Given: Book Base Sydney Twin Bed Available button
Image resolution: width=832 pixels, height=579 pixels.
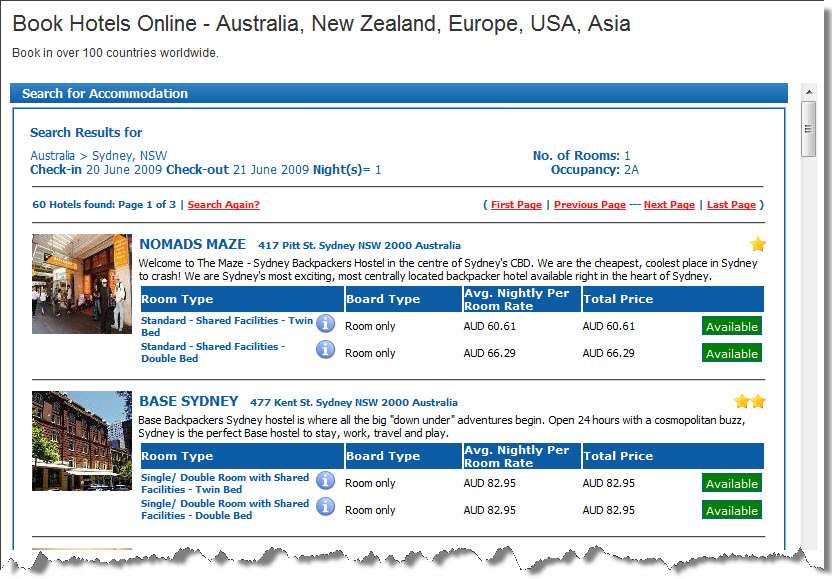Looking at the screenshot, I should [731, 483].
